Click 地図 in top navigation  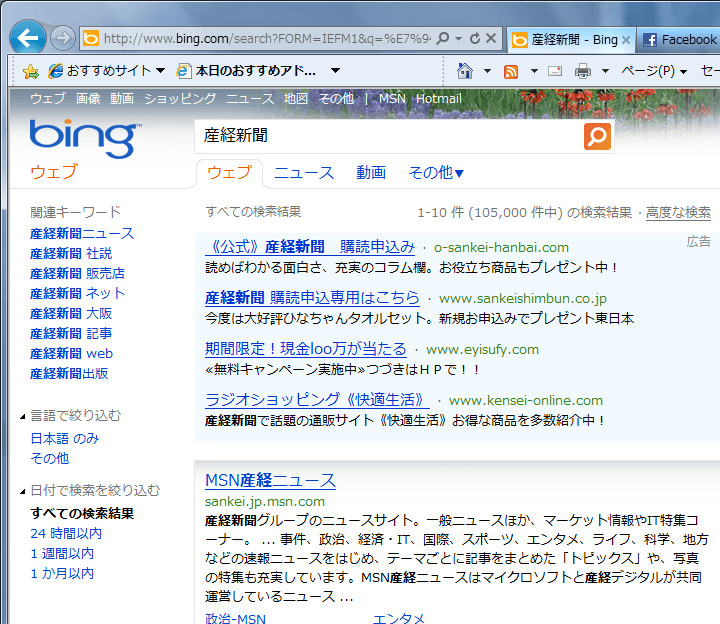pos(296,99)
